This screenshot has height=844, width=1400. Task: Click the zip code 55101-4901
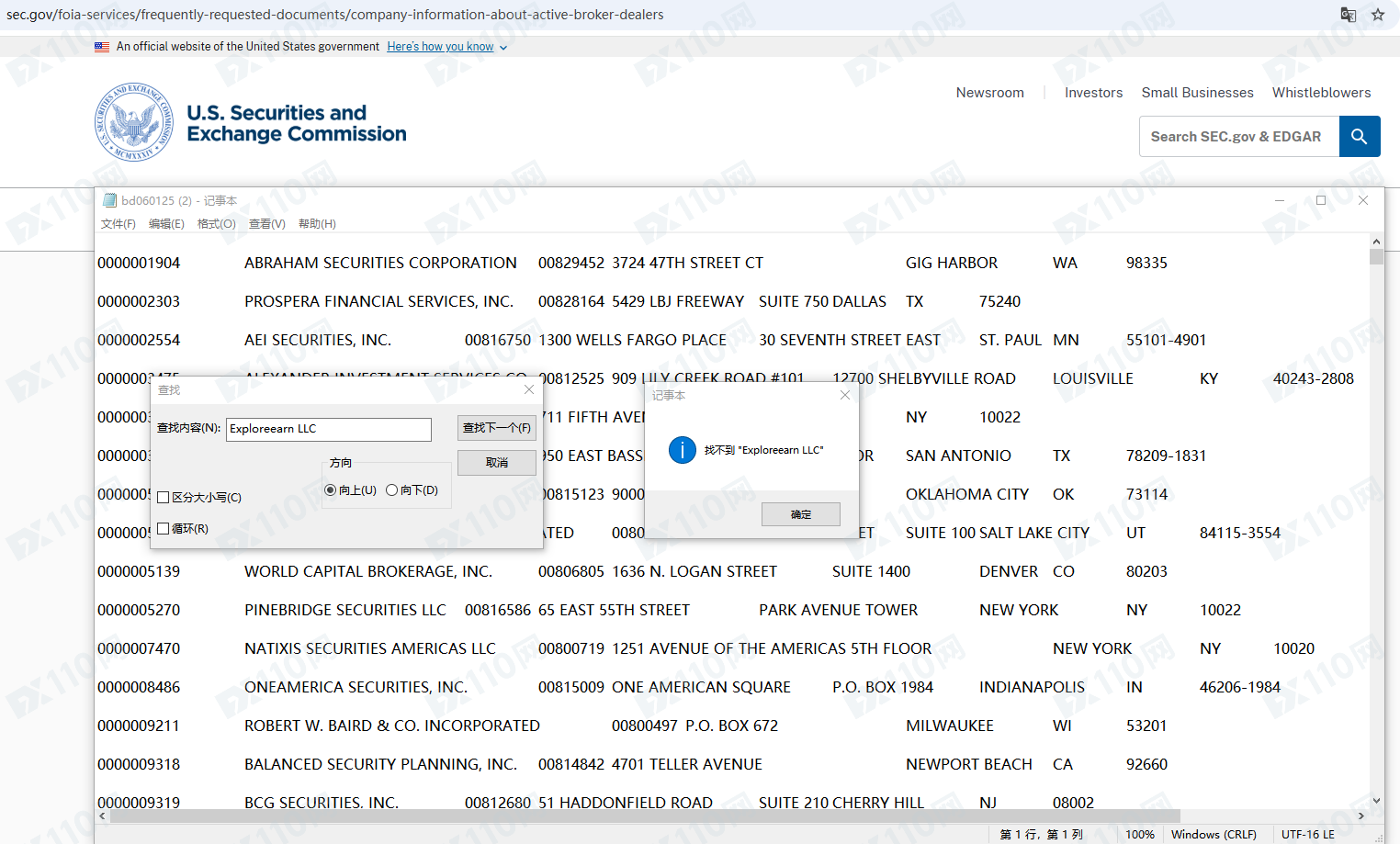click(1166, 340)
